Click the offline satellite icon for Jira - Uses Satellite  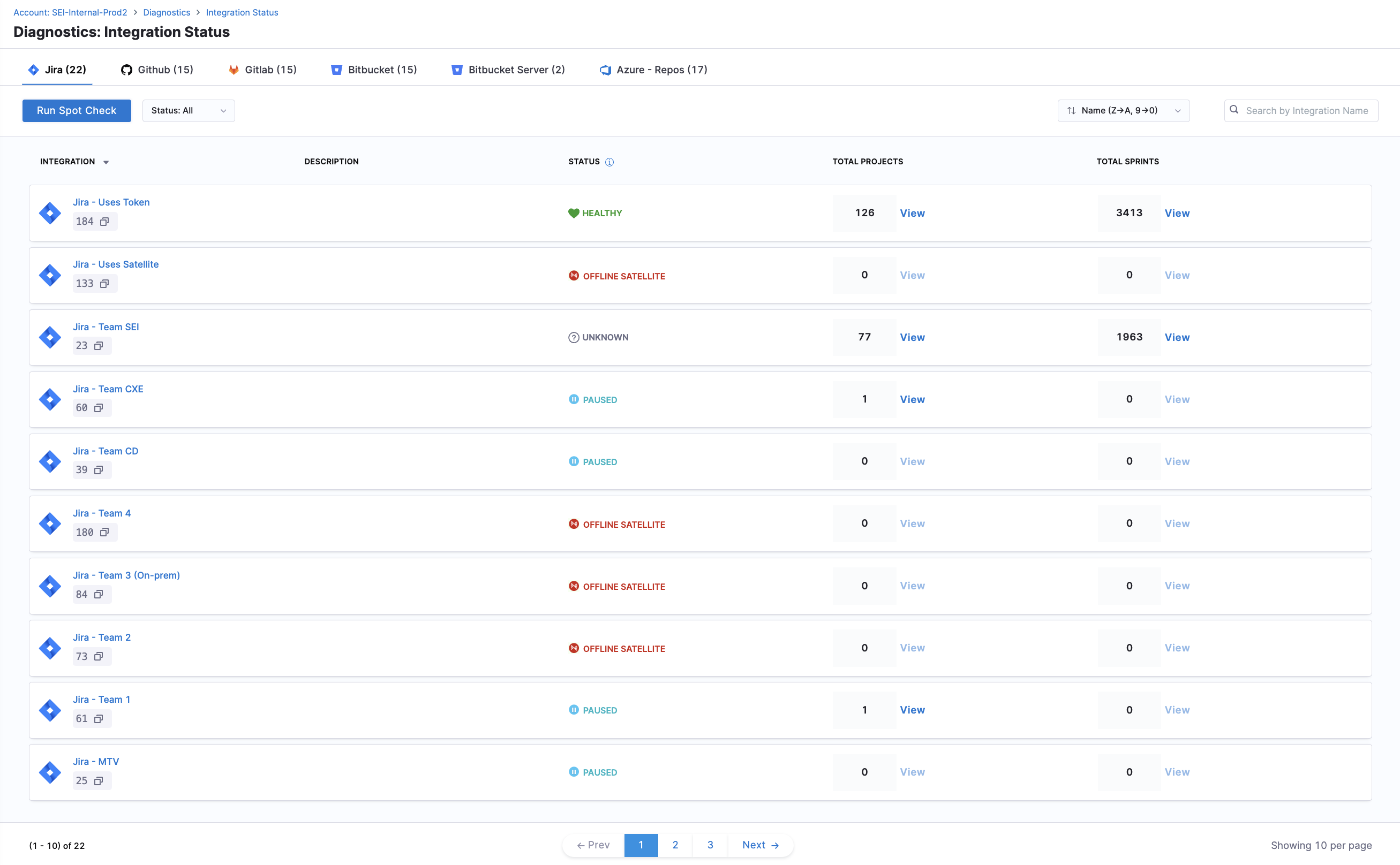click(x=574, y=275)
